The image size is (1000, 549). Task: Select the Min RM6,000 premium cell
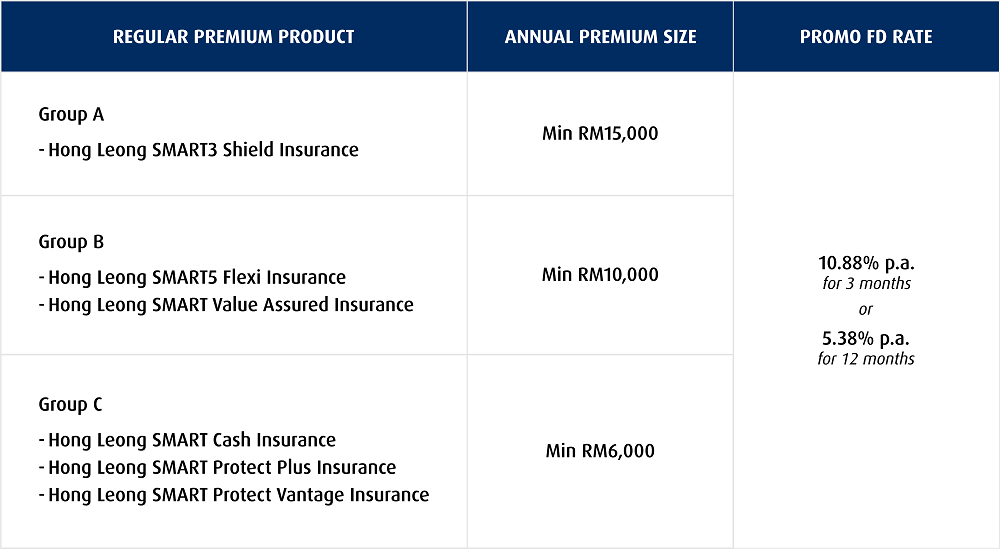tap(600, 451)
